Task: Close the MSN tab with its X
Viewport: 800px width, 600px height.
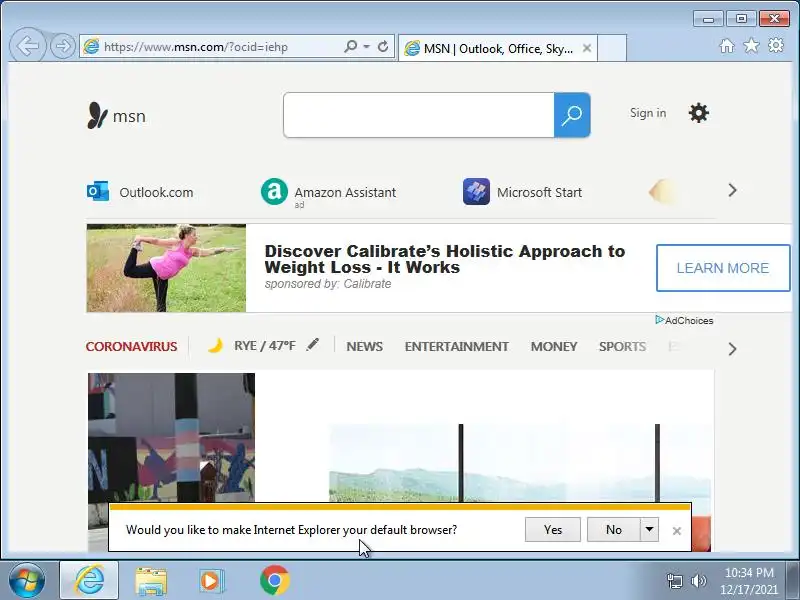Action: point(587,48)
